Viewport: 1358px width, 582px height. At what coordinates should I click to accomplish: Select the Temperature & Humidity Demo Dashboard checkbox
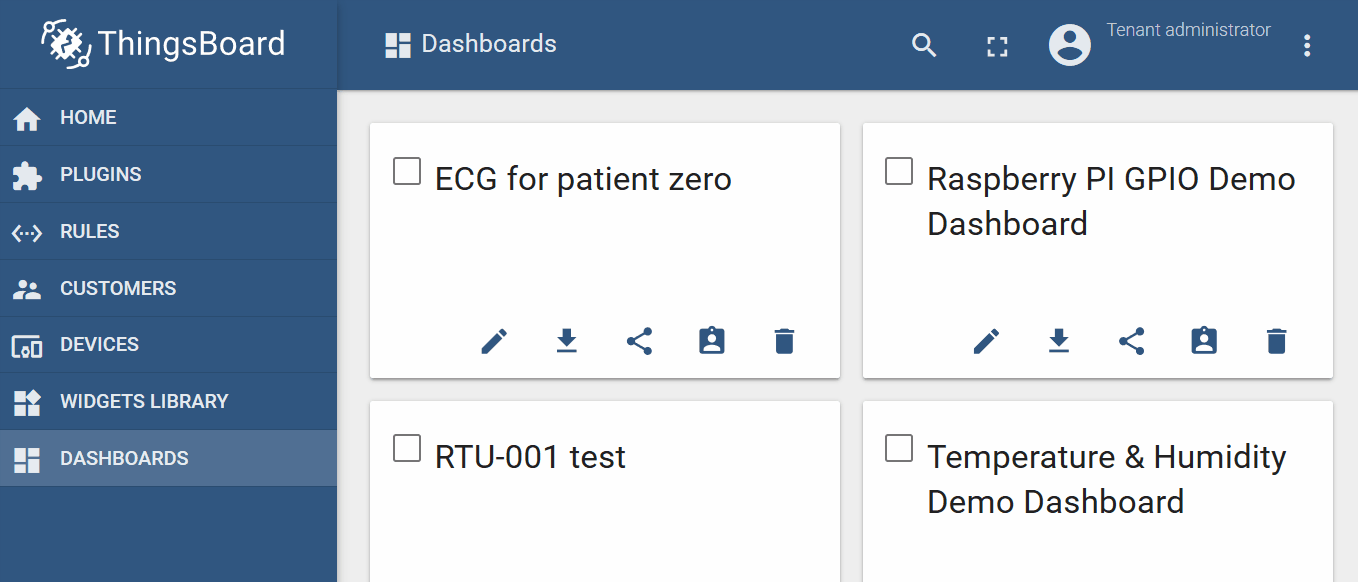pyautogui.click(x=898, y=448)
